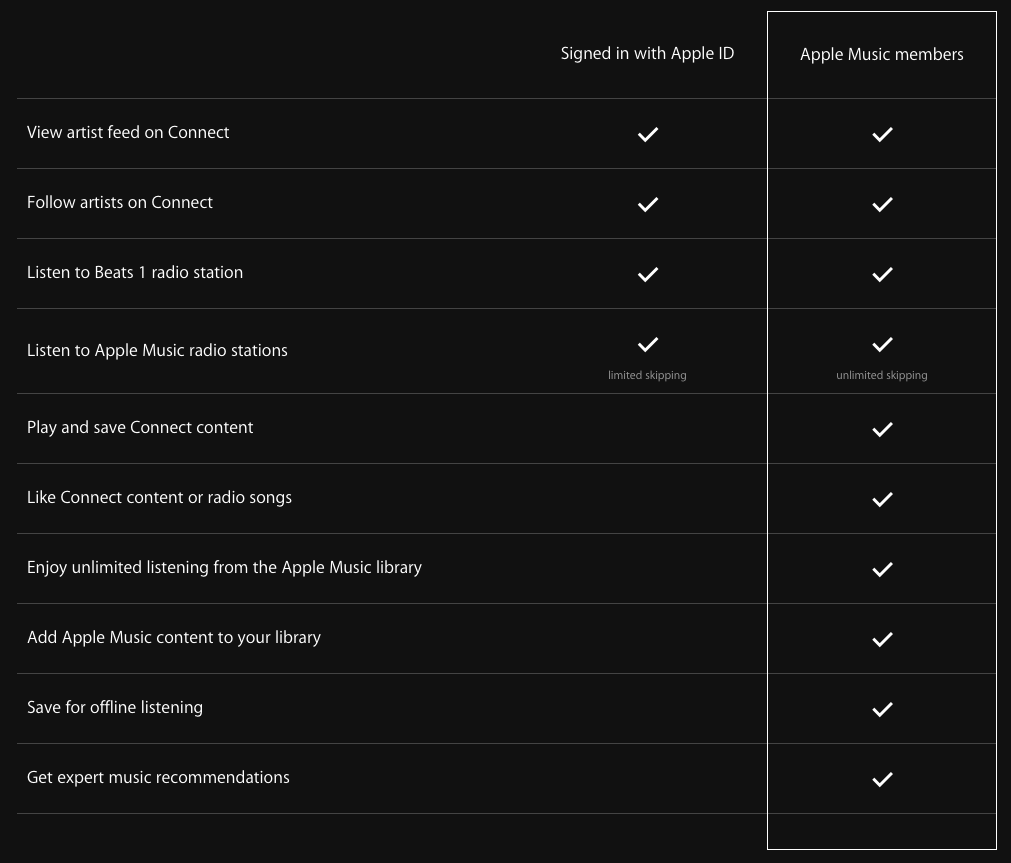Viewport: 1011px width, 863px height.
Task: Select the Apple Music members column header
Action: 881,55
